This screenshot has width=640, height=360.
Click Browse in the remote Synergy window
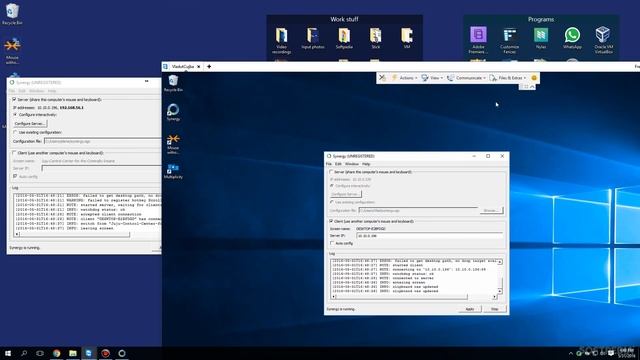[x=491, y=211]
